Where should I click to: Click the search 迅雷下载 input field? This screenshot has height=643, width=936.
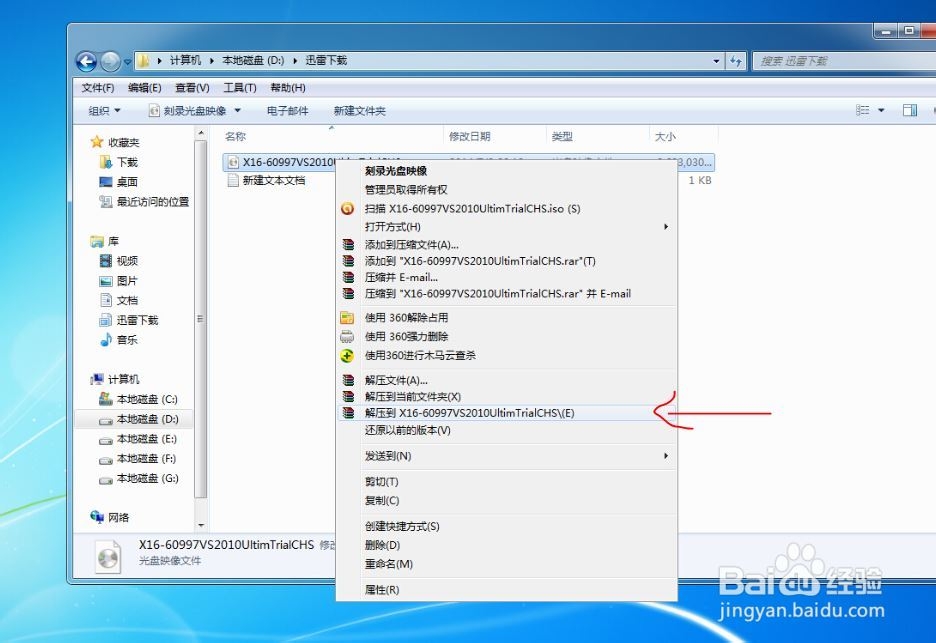[843, 61]
